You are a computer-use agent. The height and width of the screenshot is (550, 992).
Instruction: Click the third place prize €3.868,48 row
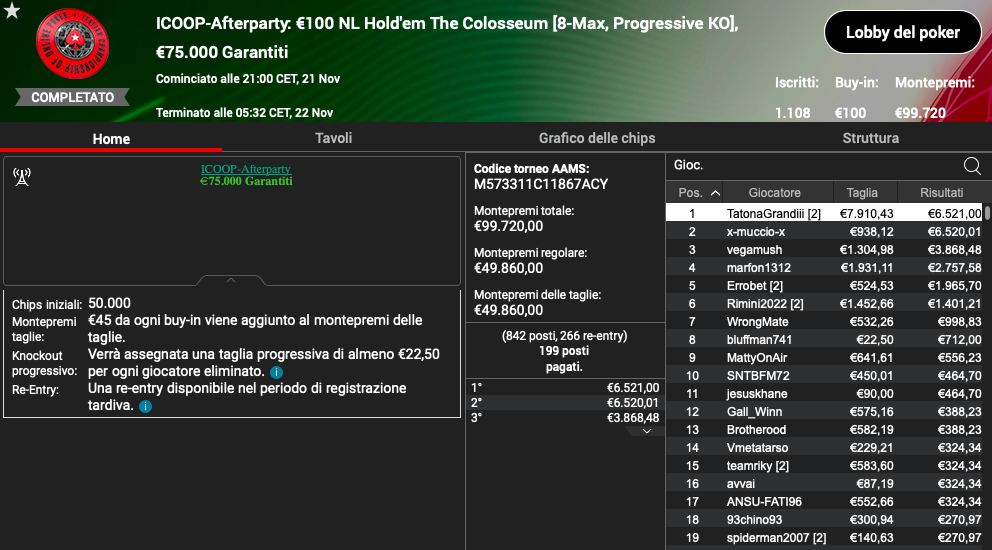(565, 418)
